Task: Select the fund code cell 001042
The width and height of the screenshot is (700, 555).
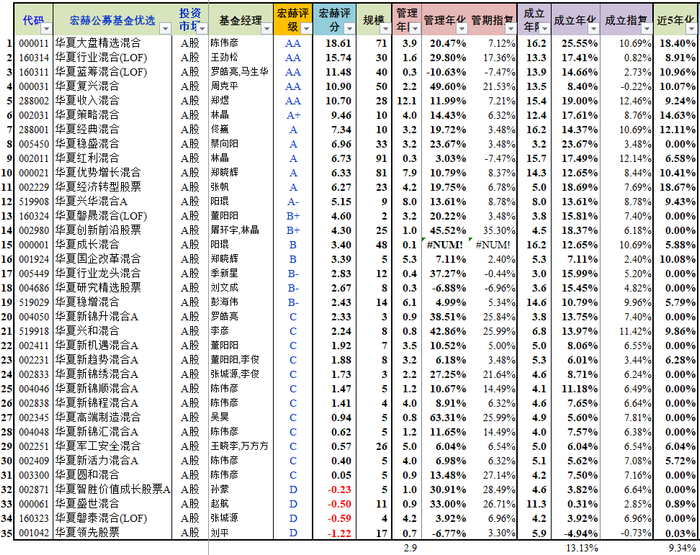Action: [x=34, y=533]
